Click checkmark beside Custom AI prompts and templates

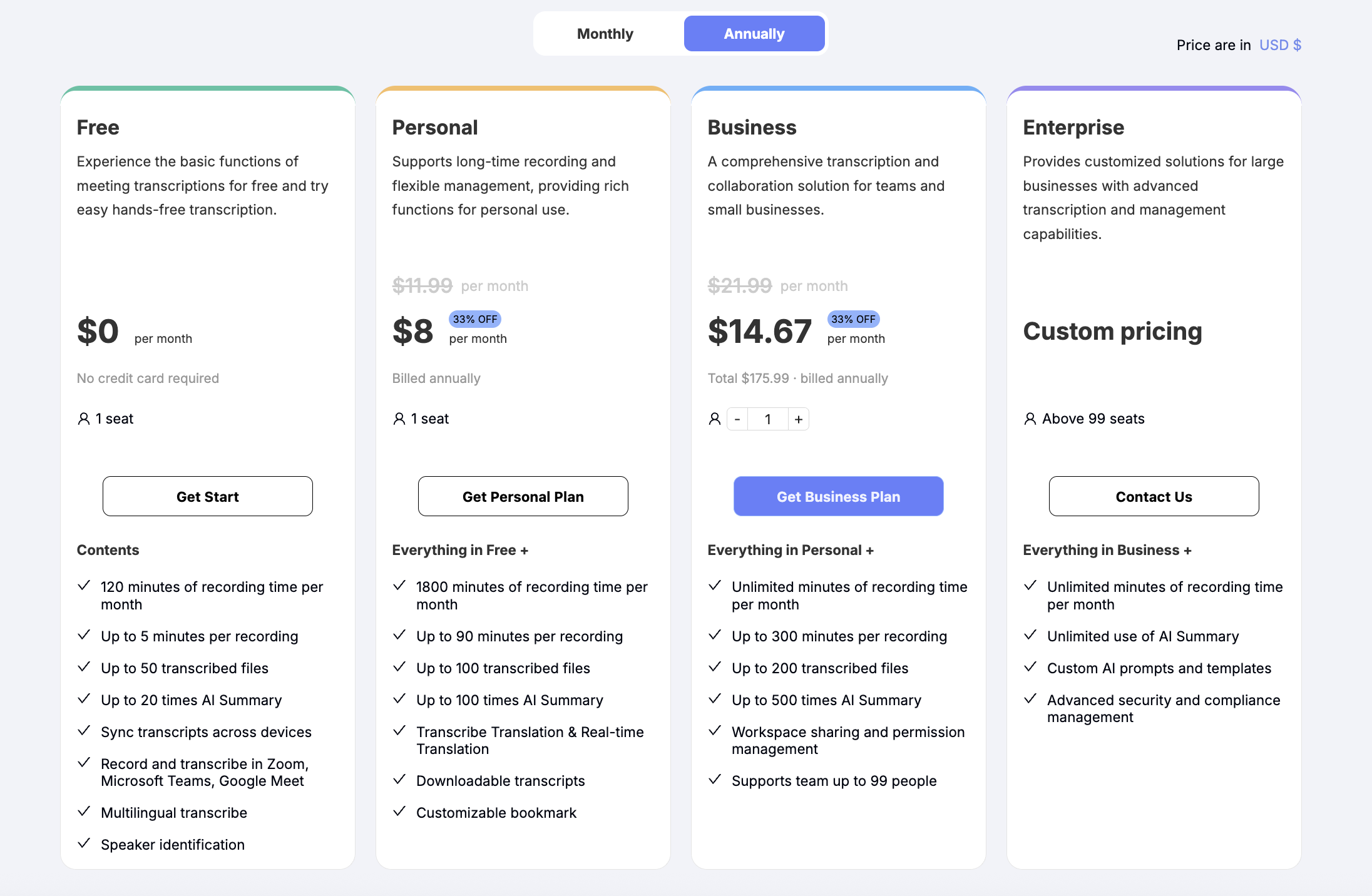(x=1030, y=667)
